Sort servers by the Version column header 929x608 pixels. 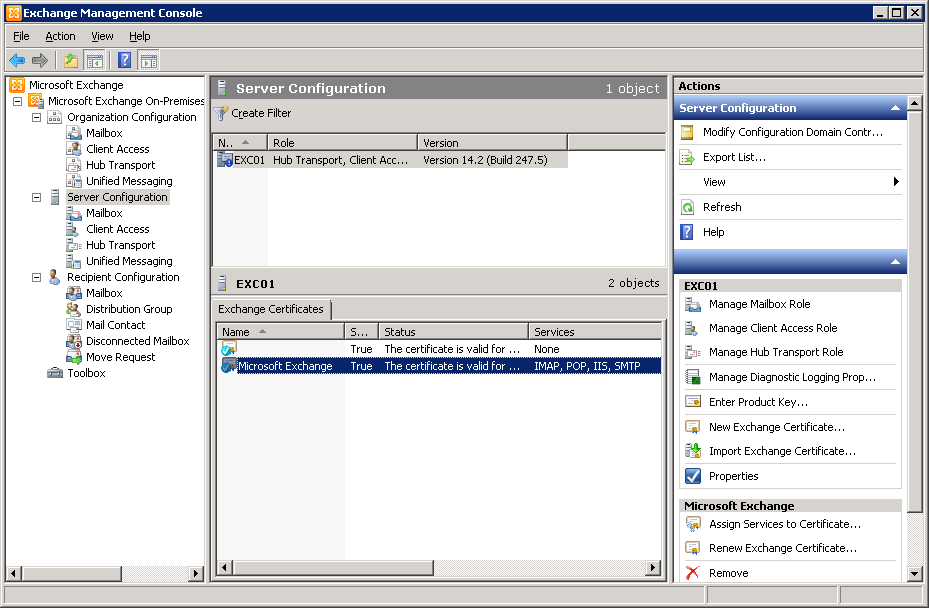[493, 143]
